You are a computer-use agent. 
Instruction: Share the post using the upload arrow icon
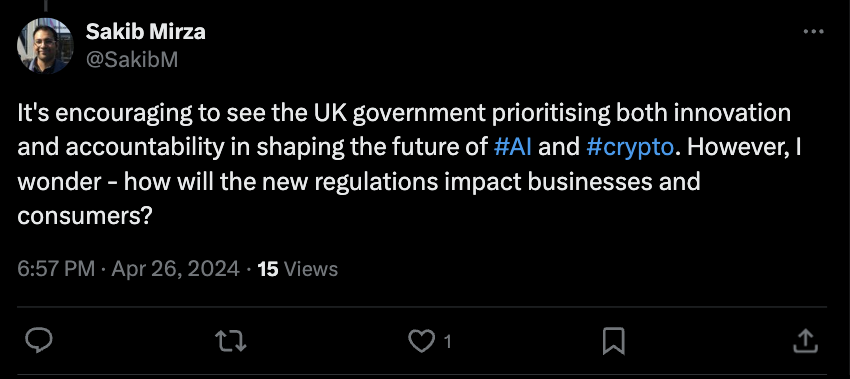tap(805, 341)
